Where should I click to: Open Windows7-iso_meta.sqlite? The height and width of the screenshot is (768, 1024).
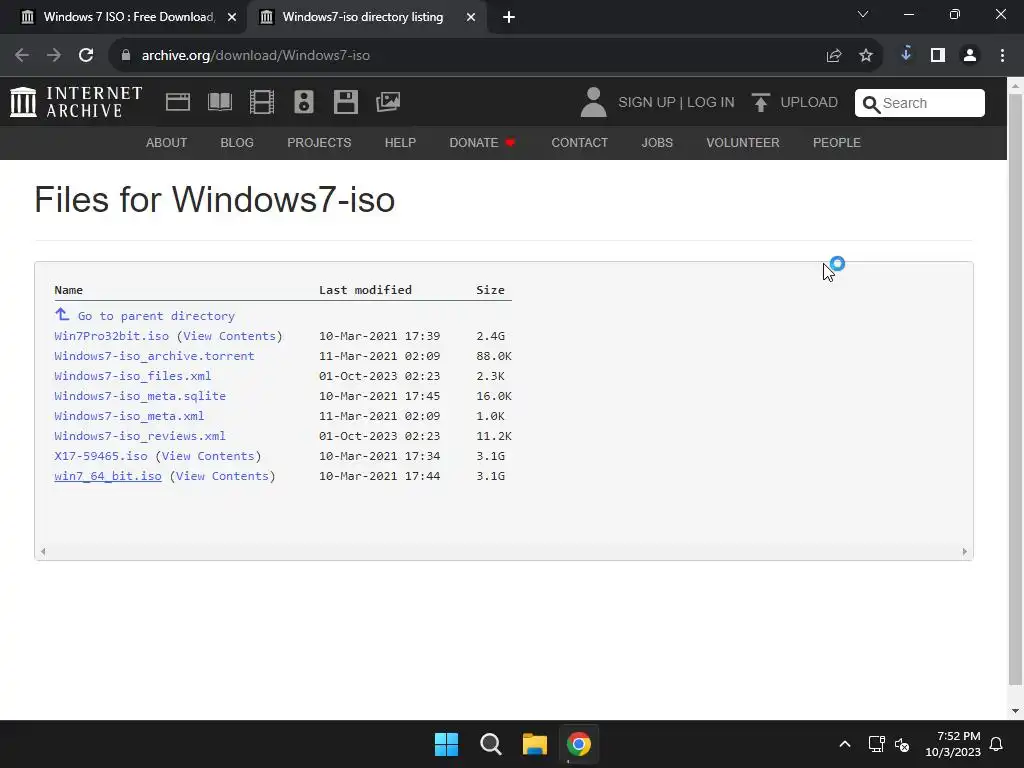click(140, 396)
